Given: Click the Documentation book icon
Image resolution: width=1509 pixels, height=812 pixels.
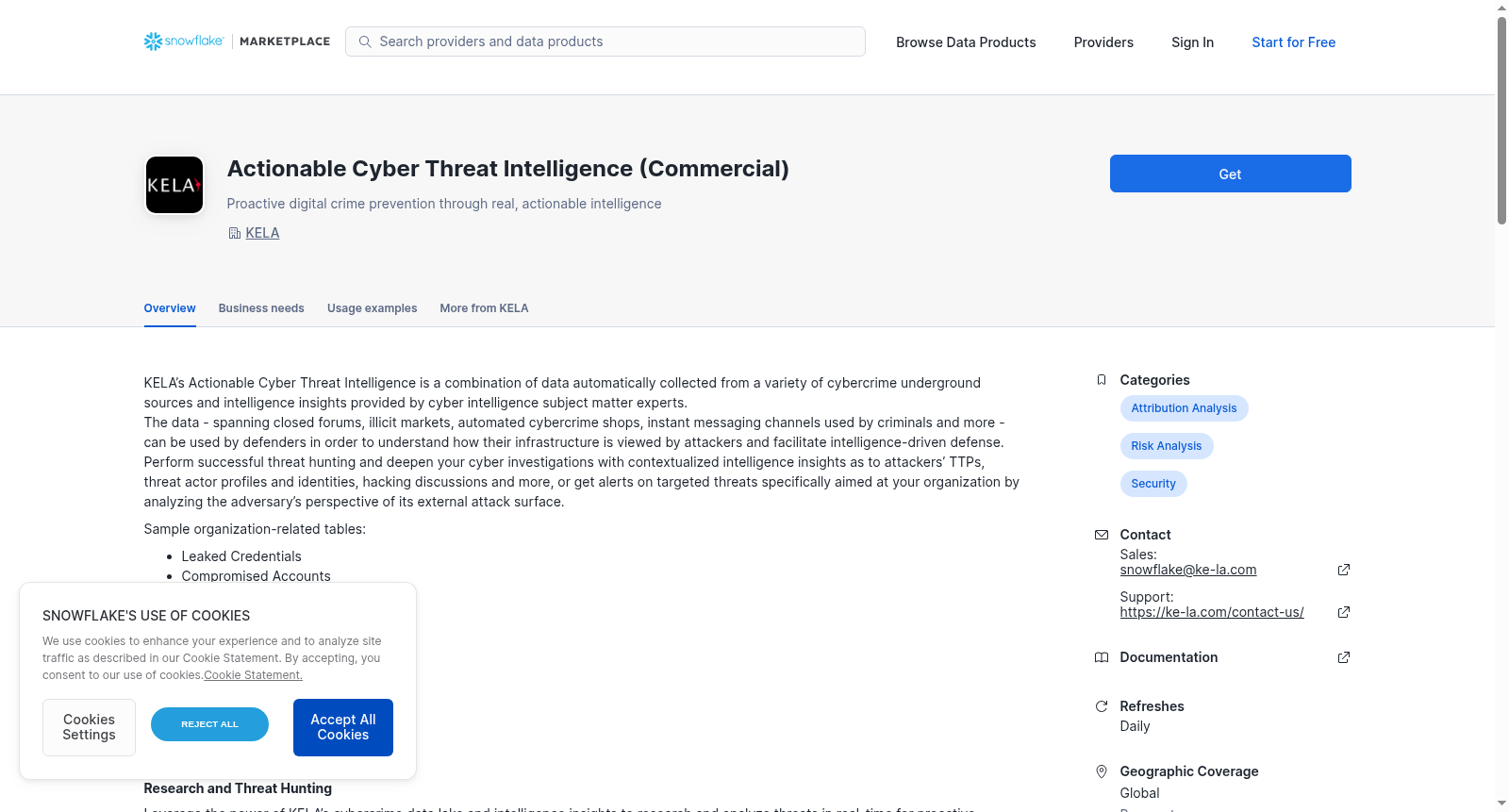Looking at the screenshot, I should (1102, 657).
